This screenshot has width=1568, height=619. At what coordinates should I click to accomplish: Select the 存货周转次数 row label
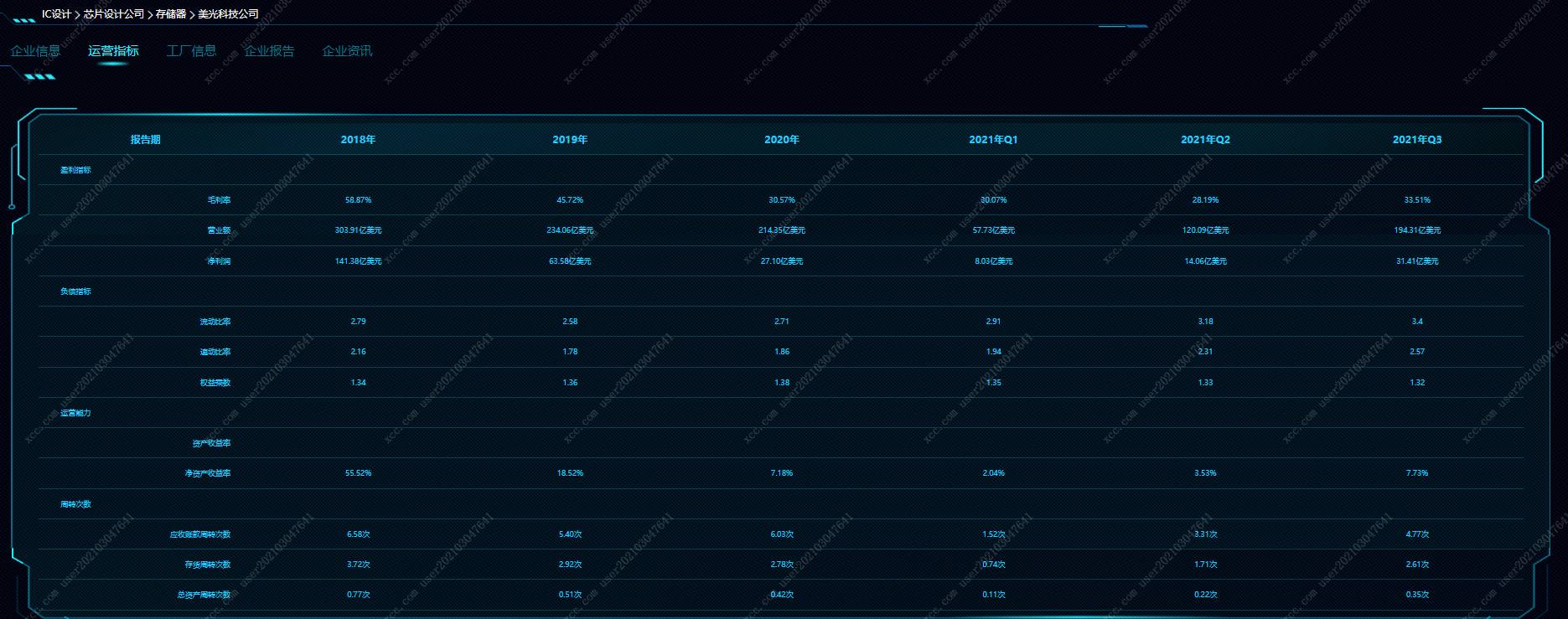208,565
